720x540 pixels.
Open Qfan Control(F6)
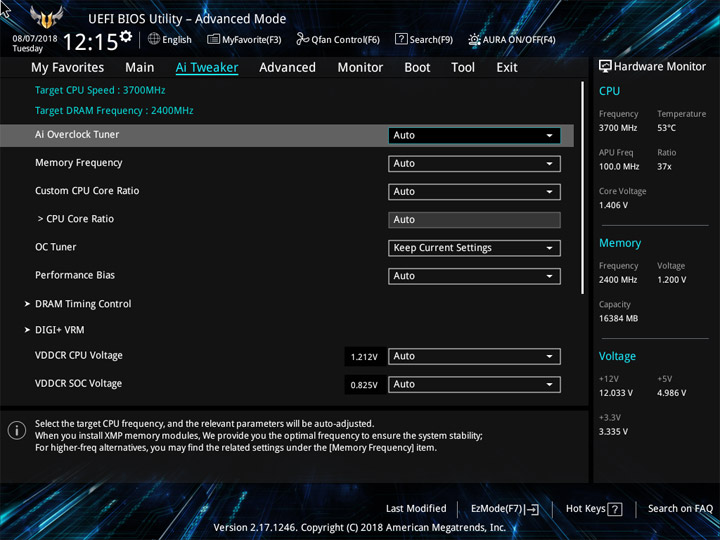(x=338, y=39)
